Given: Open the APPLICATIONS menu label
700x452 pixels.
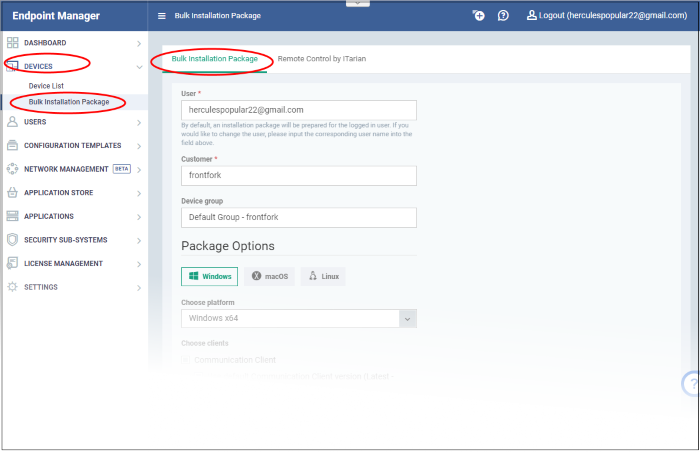Looking at the screenshot, I should pyautogui.click(x=49, y=217).
